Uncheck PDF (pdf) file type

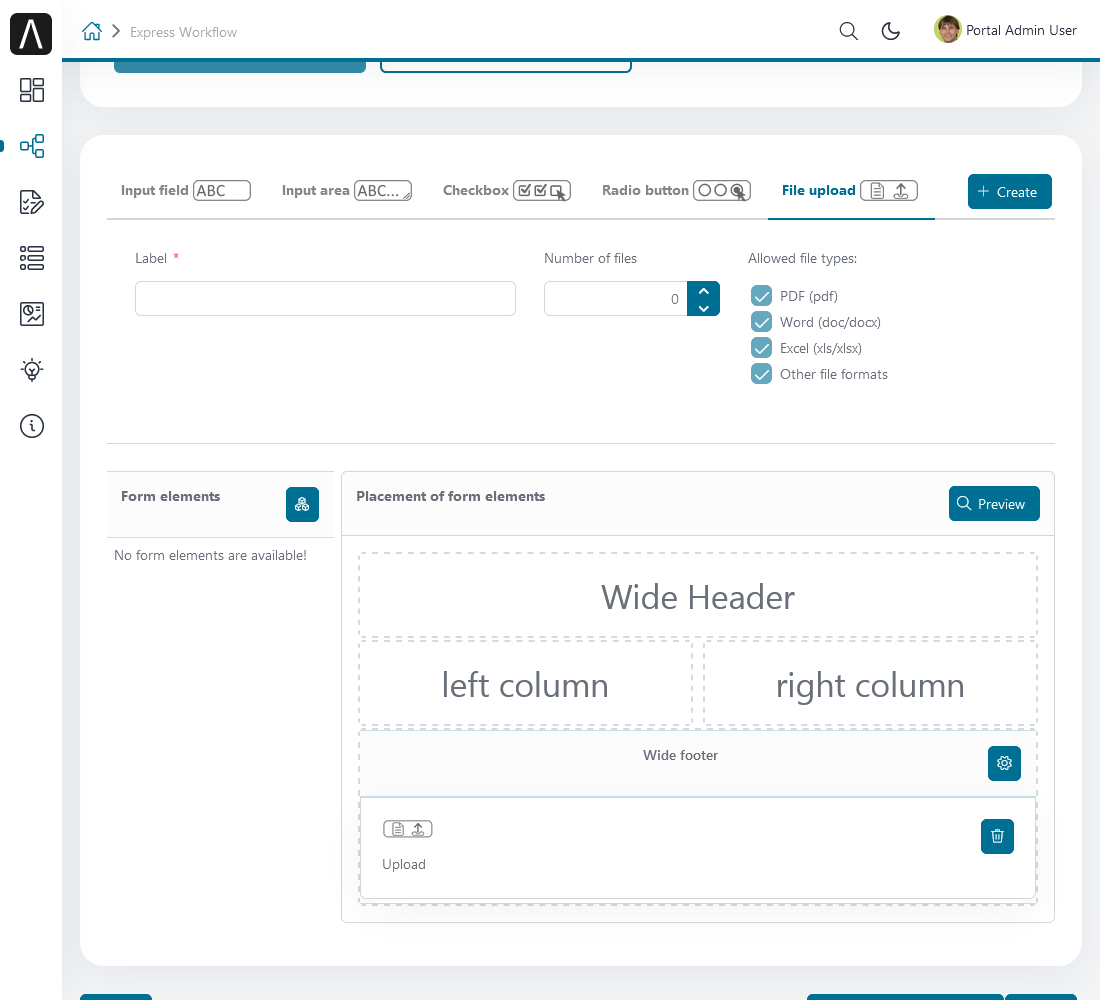coord(761,296)
